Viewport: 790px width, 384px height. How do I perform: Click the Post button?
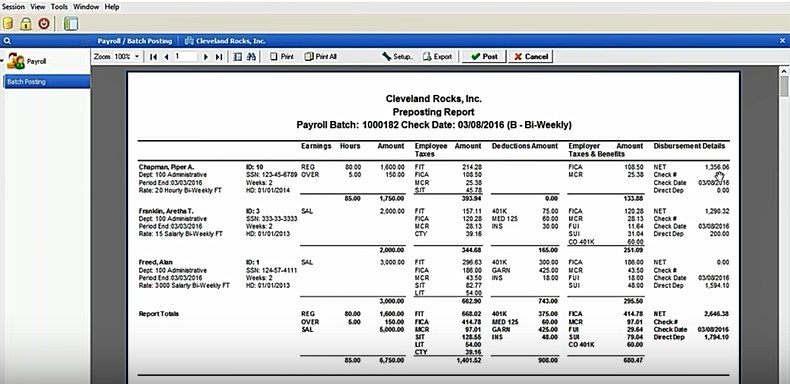coord(484,56)
